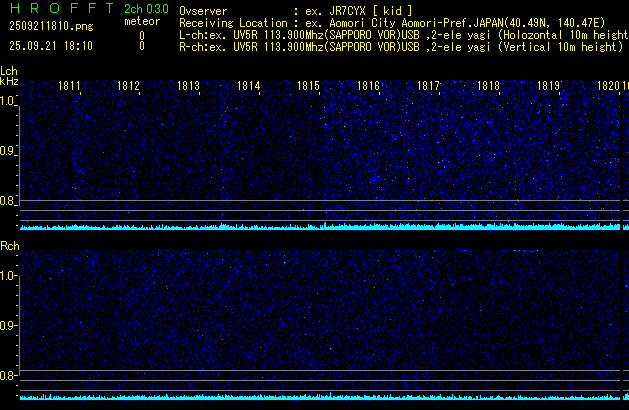This screenshot has height=410, width=629.
Task: Select the 1819 time marker
Action: click(x=548, y=87)
